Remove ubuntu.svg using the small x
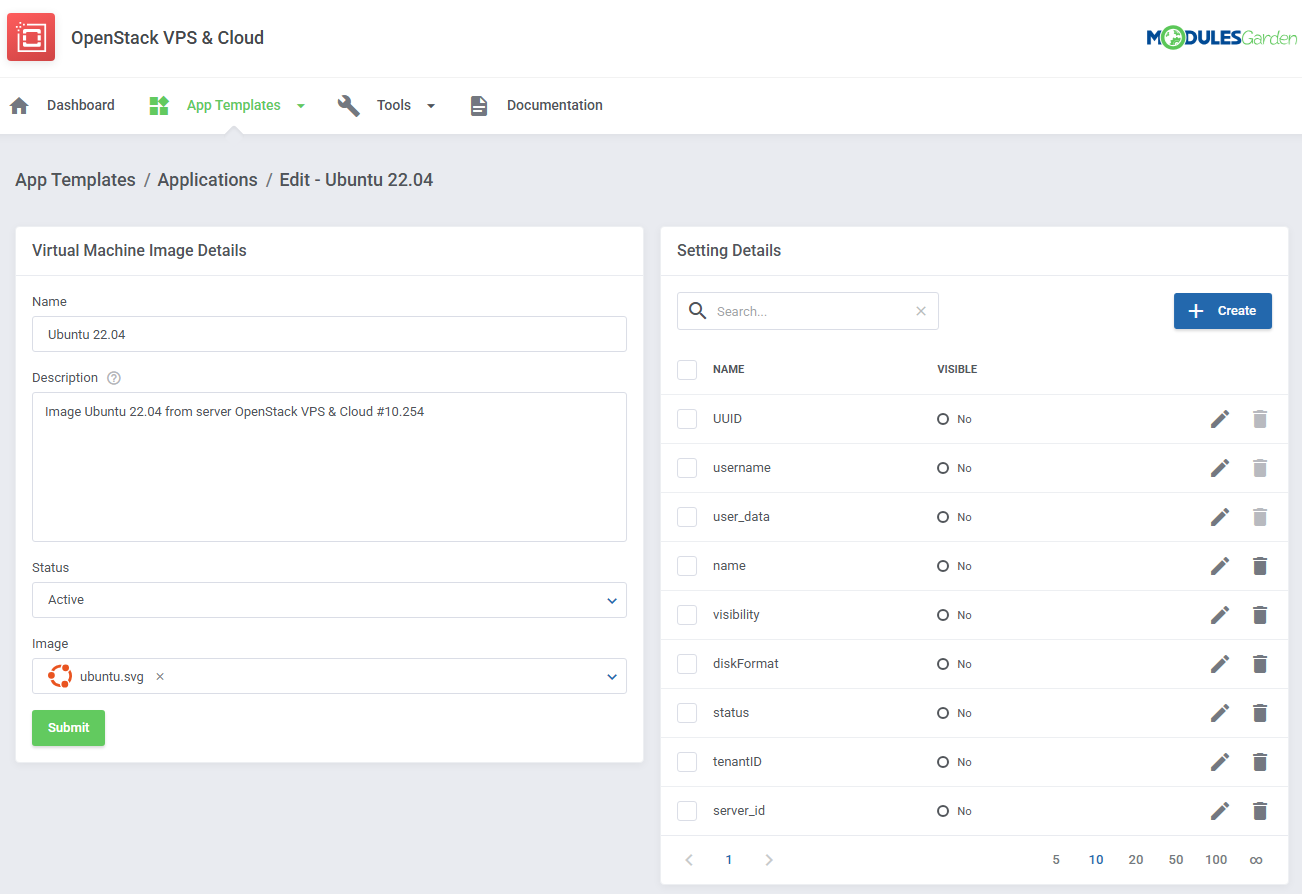This screenshot has height=894, width=1302. coord(160,677)
